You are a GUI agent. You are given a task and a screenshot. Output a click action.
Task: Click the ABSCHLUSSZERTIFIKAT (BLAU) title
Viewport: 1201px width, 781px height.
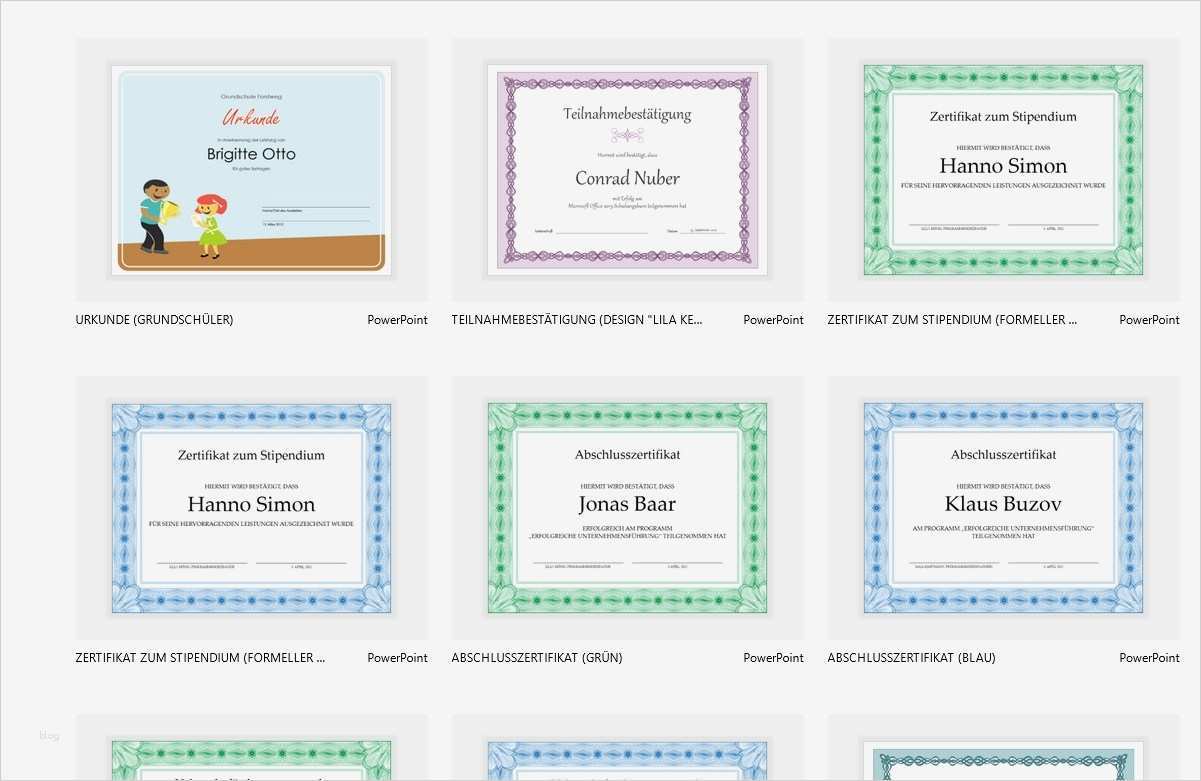pyautogui.click(x=912, y=658)
